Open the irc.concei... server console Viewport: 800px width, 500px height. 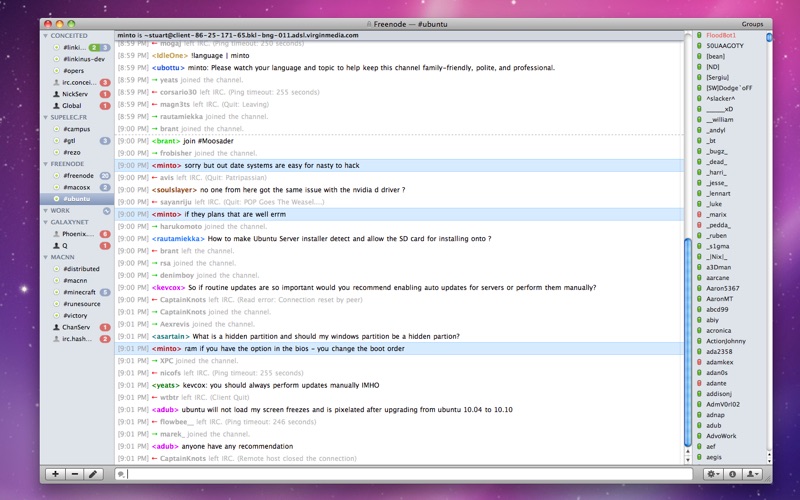77,82
